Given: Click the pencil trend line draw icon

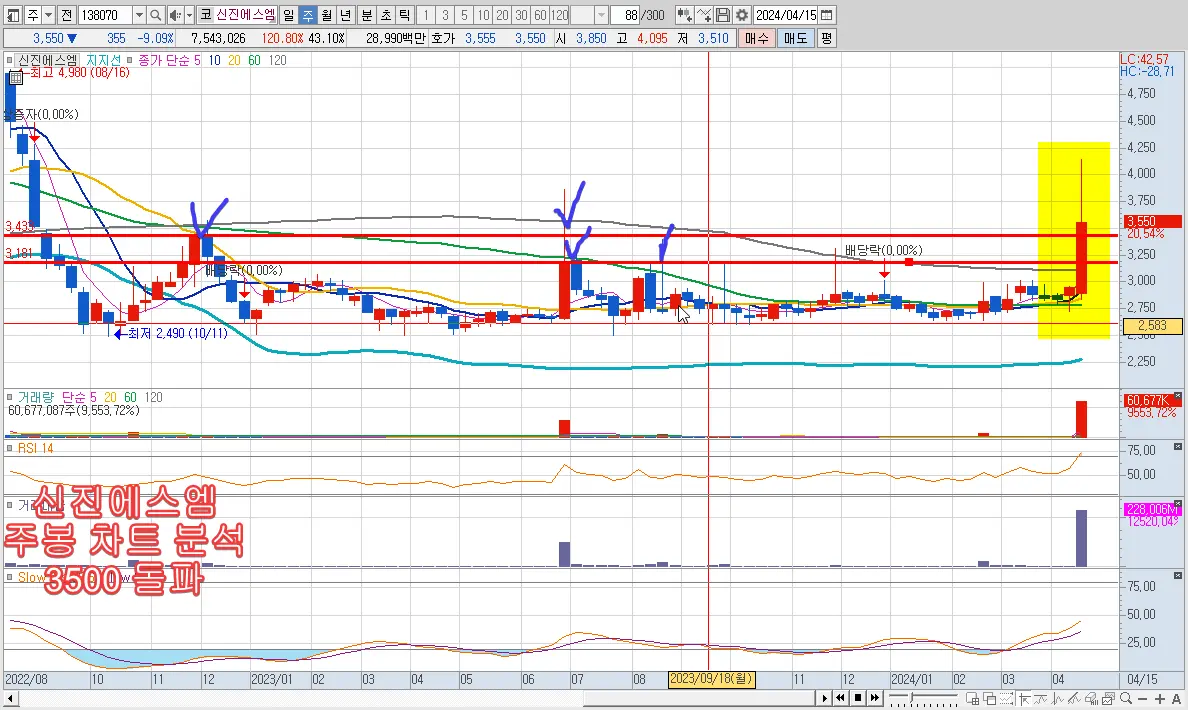Looking at the screenshot, I should (1074, 698).
